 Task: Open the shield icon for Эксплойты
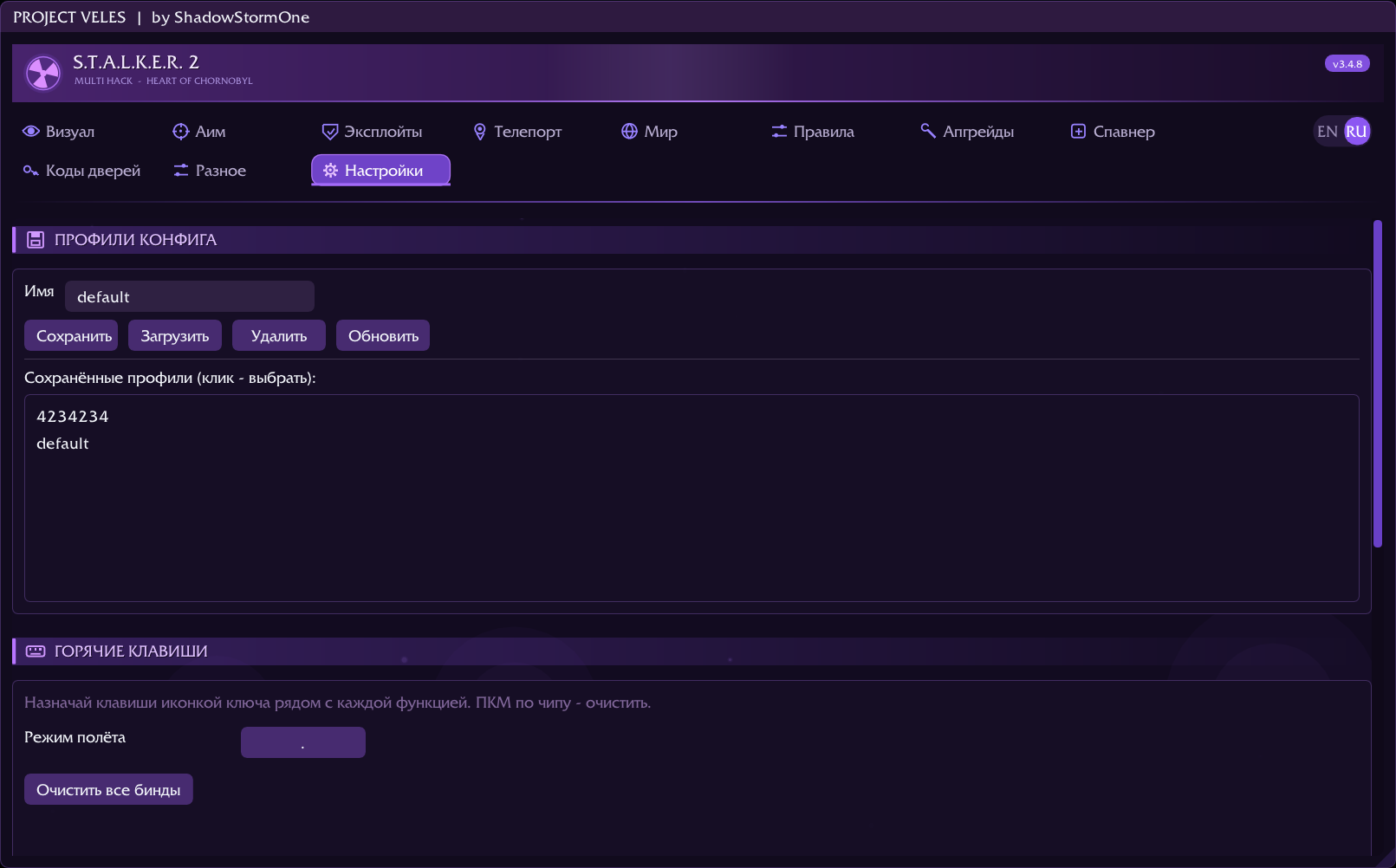click(330, 132)
